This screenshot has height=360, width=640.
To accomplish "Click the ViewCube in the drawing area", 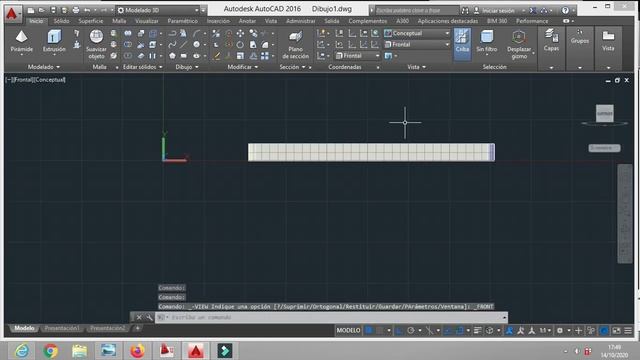I will coord(604,113).
